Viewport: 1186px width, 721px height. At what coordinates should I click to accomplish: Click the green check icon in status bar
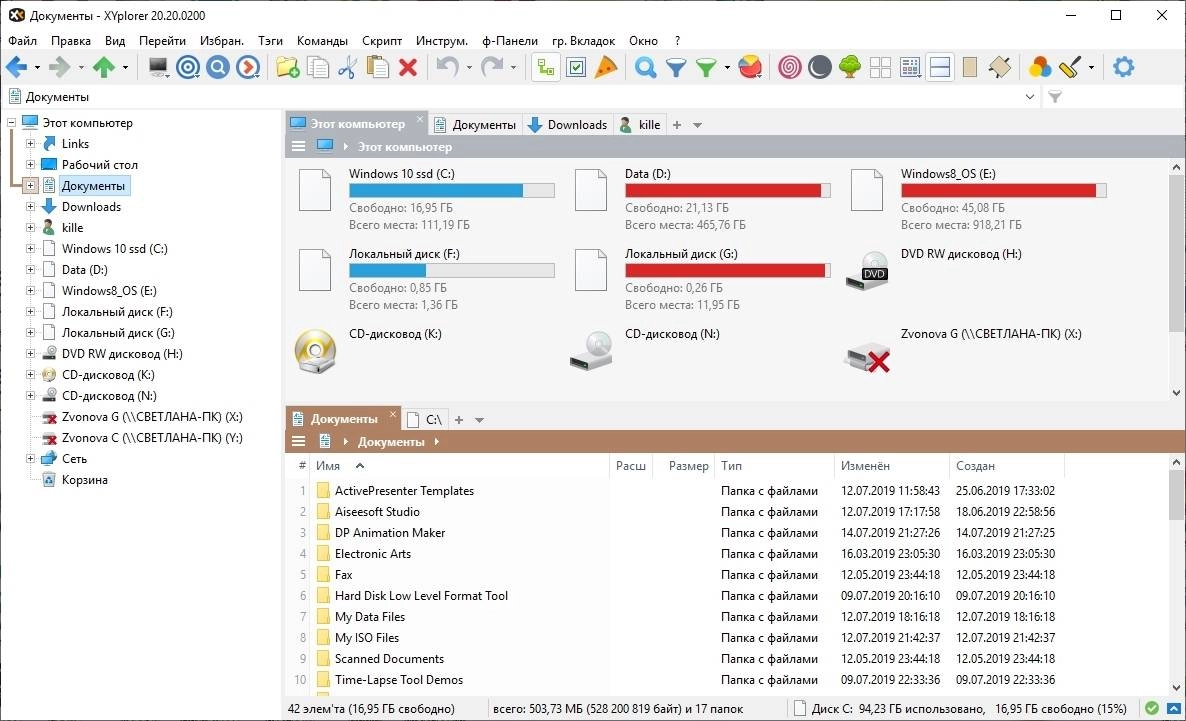(1152, 709)
